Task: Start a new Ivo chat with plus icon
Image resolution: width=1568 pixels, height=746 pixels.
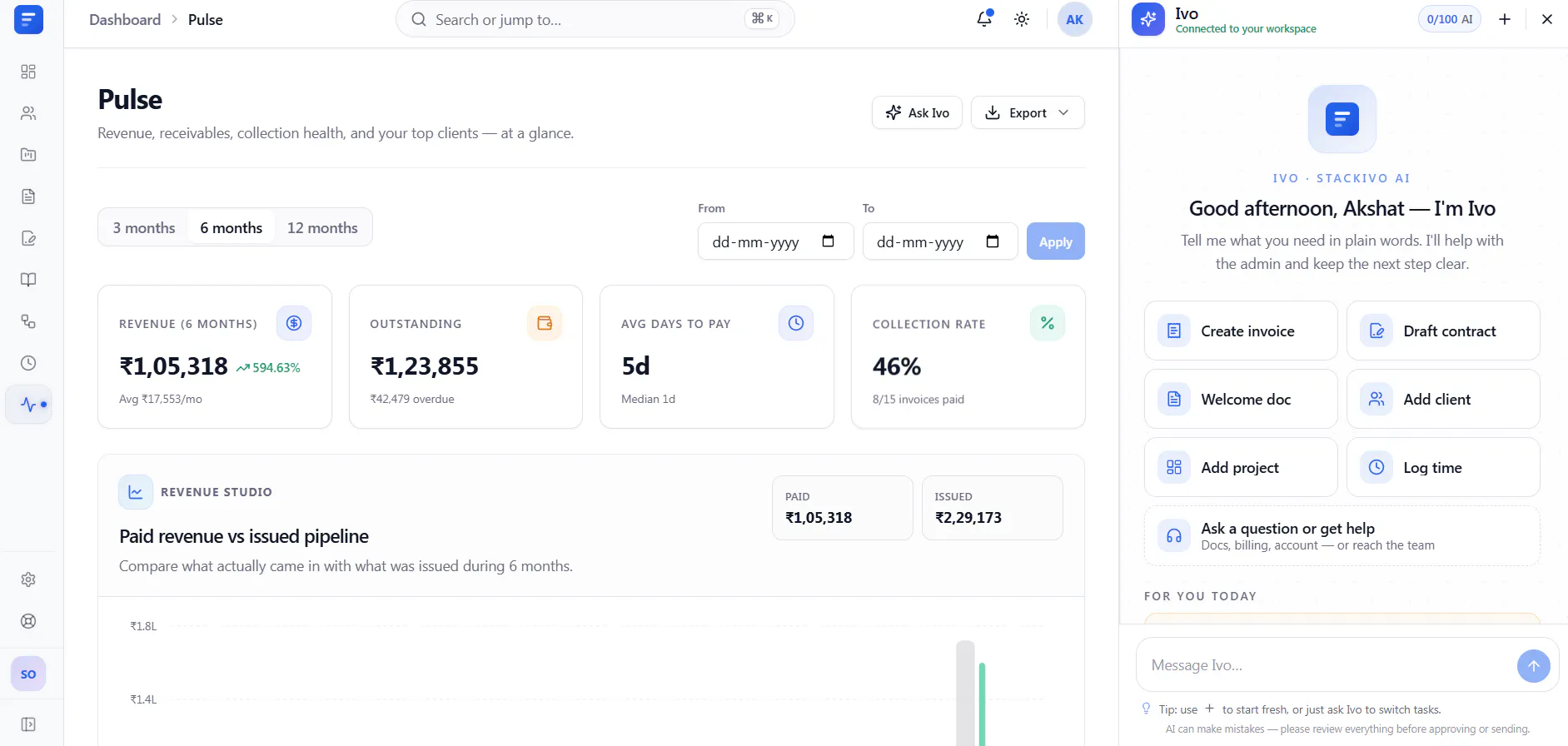Action: coord(1505,19)
